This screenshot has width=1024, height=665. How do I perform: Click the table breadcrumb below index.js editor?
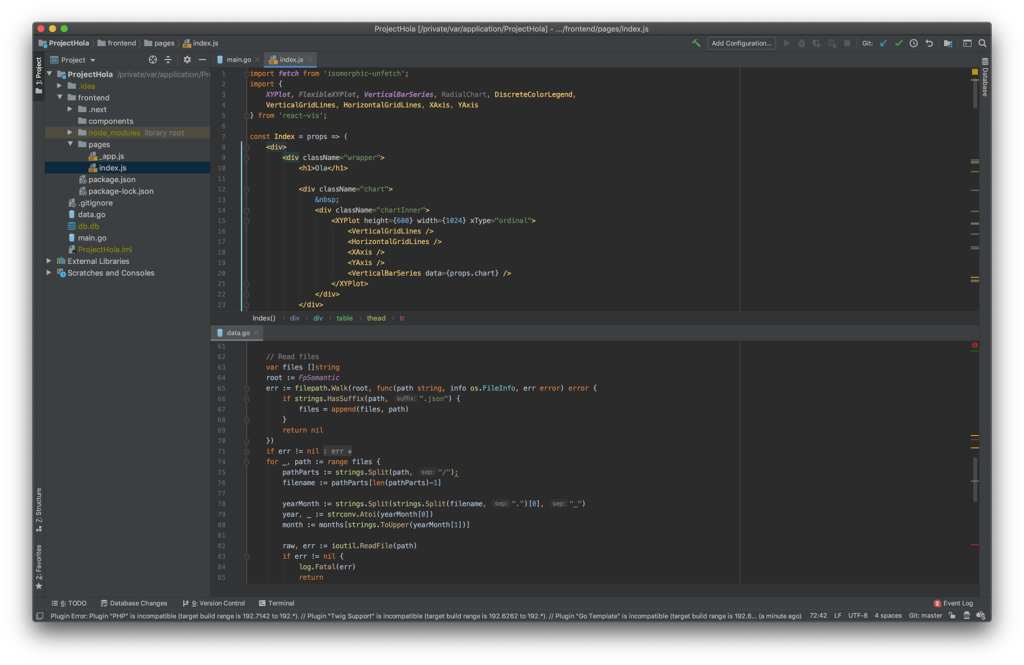click(344, 318)
